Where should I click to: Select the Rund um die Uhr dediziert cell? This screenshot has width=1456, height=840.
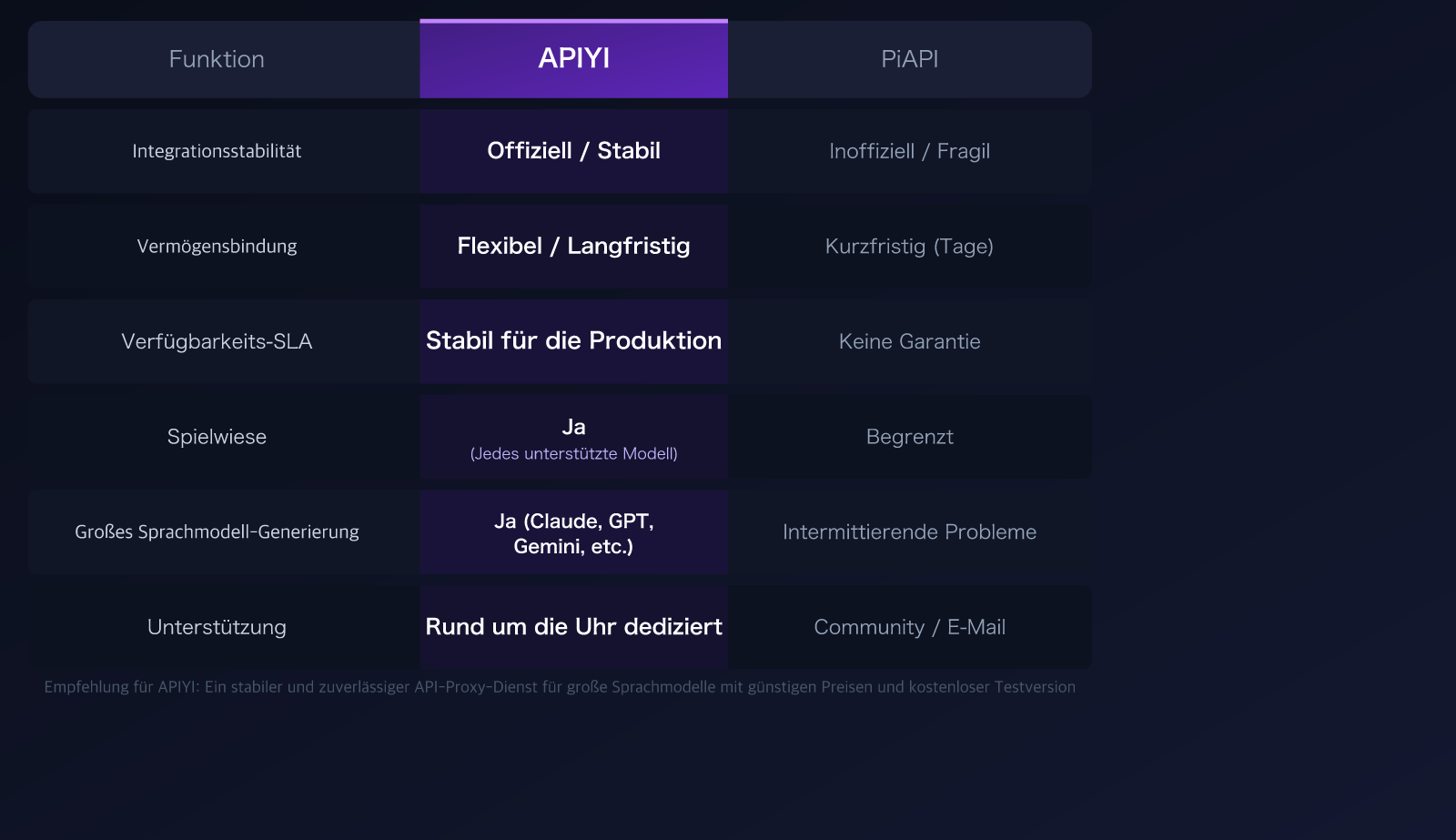573,626
